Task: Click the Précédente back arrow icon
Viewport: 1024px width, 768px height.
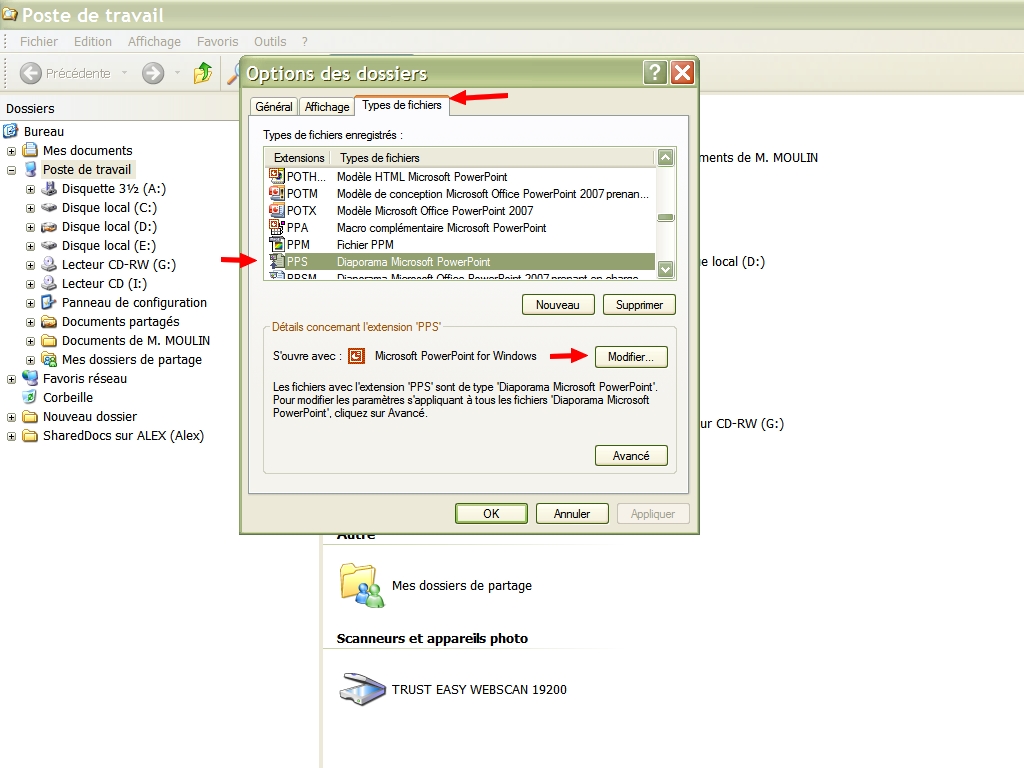Action: coord(31,73)
